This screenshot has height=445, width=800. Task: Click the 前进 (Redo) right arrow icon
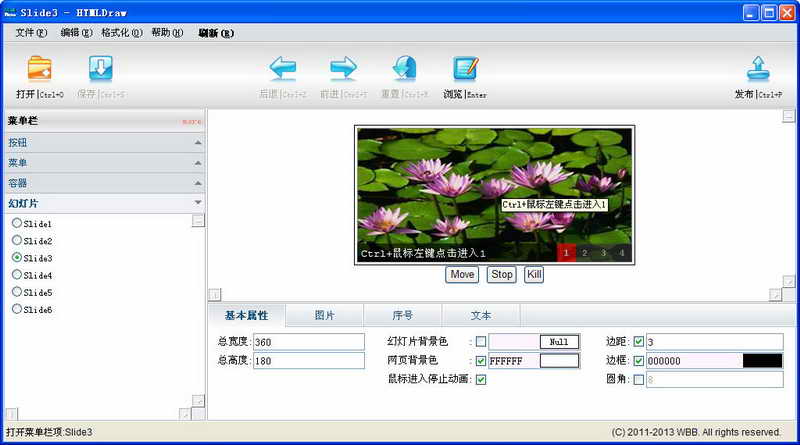pos(343,69)
